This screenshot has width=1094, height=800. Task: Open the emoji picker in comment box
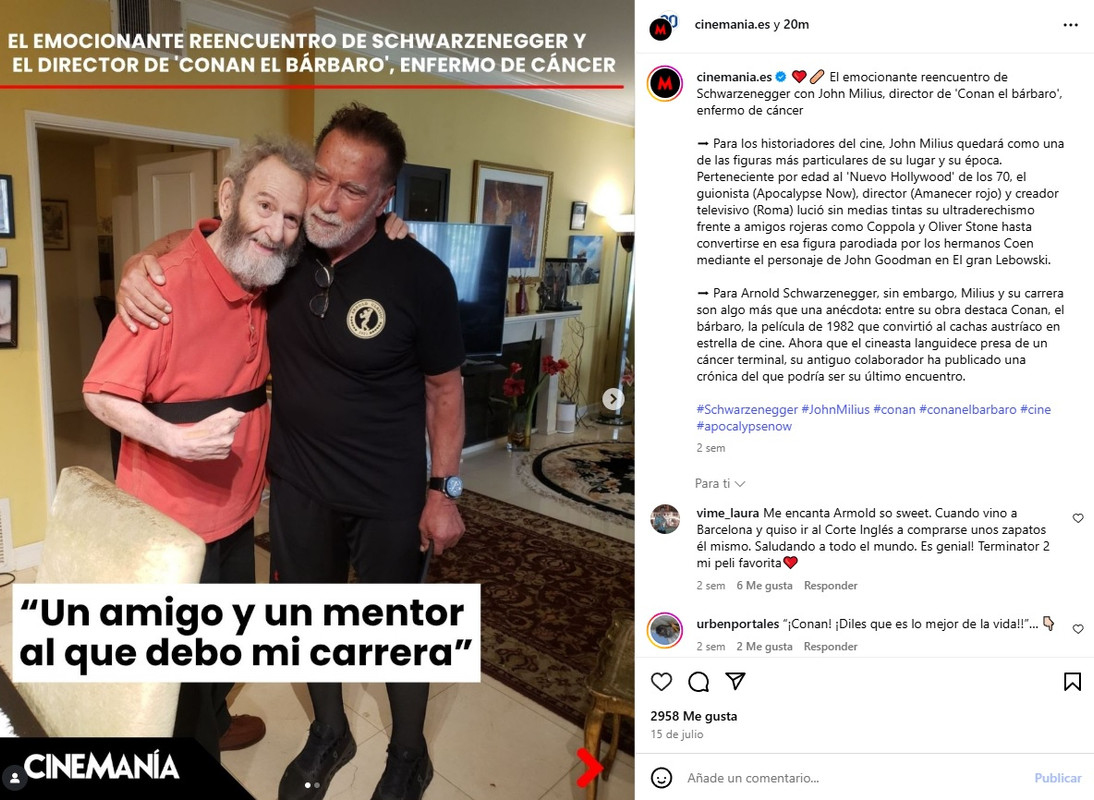[x=661, y=777]
